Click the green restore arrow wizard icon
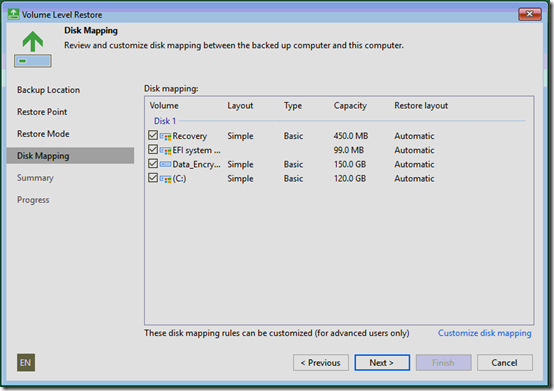554x391 pixels. click(33, 49)
